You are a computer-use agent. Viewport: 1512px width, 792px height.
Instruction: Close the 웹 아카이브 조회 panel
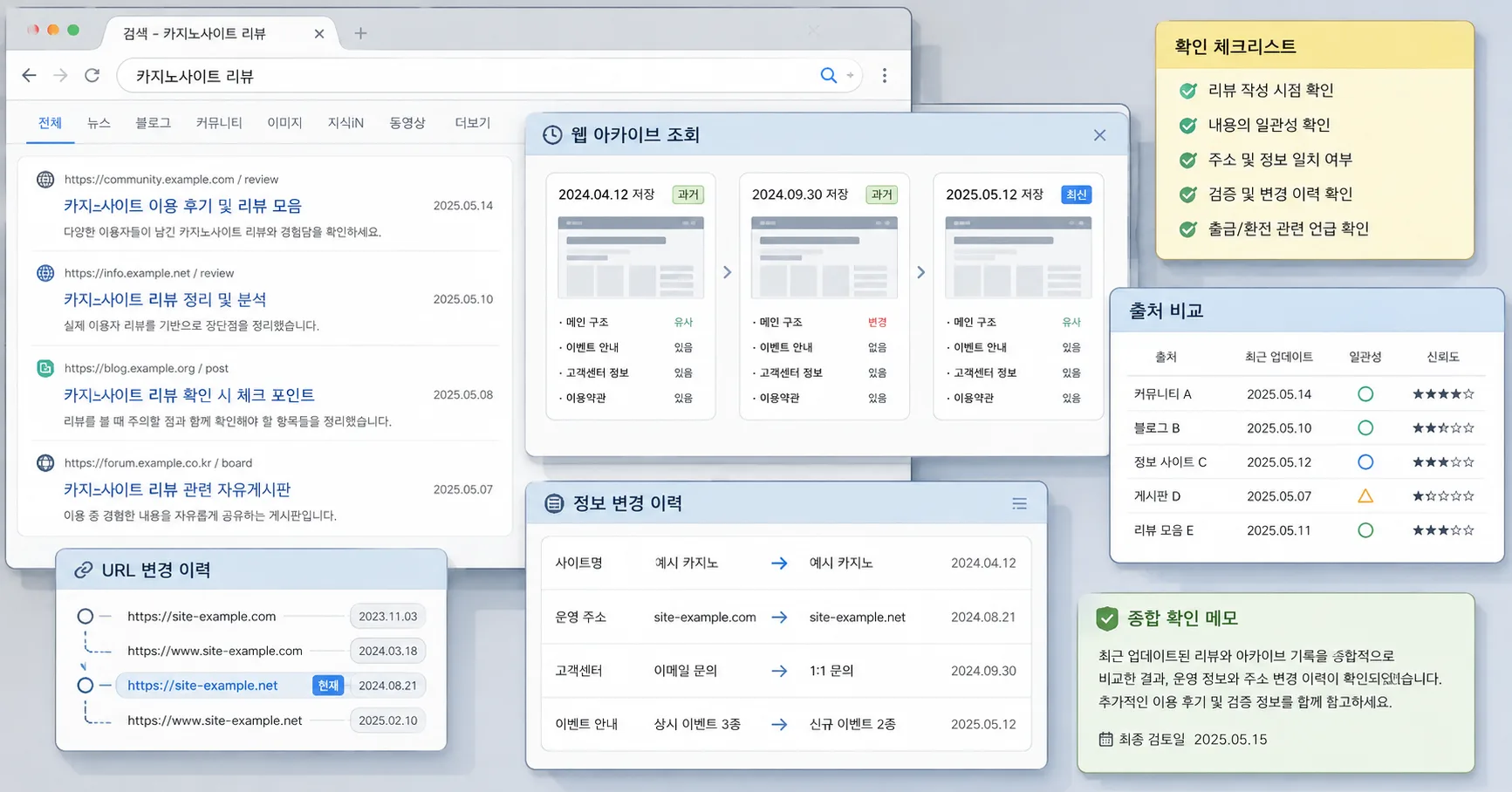(1099, 135)
